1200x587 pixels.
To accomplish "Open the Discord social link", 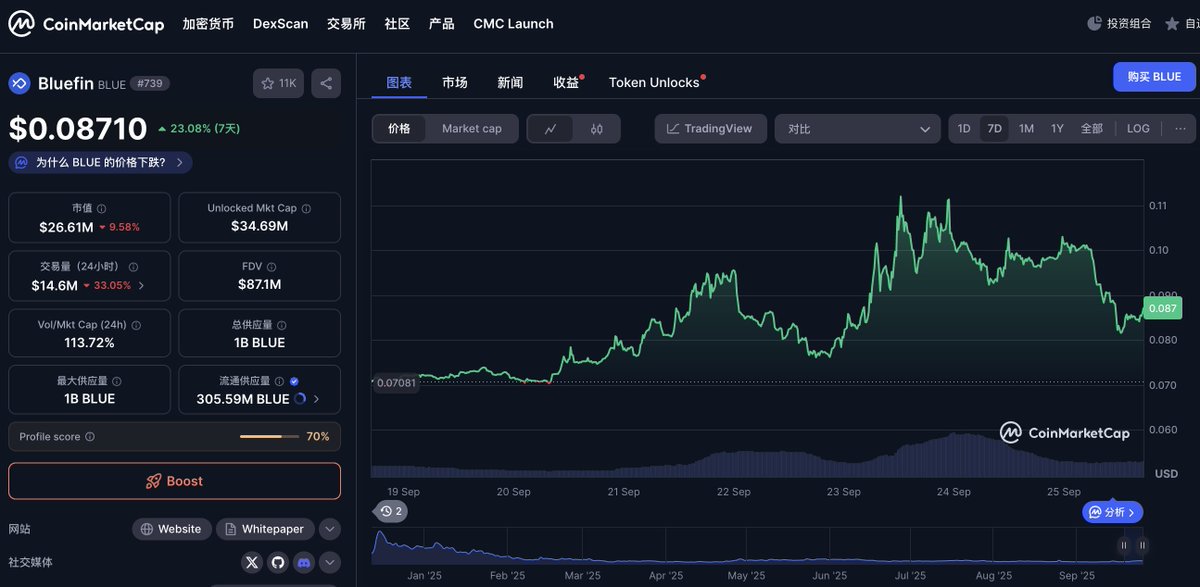I will tap(303, 563).
